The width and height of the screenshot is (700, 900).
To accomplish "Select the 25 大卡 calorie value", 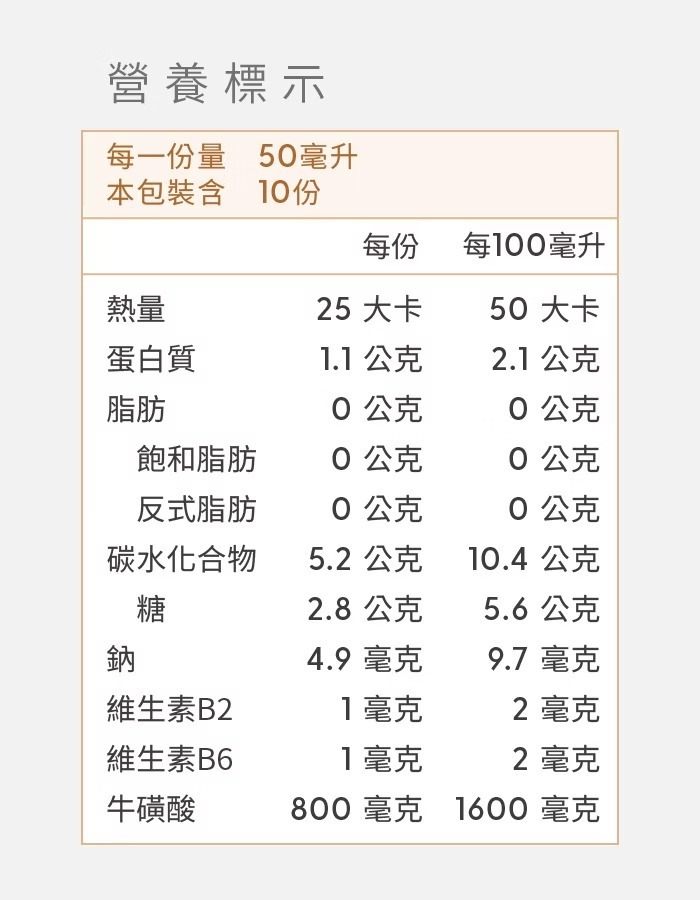I will (369, 309).
